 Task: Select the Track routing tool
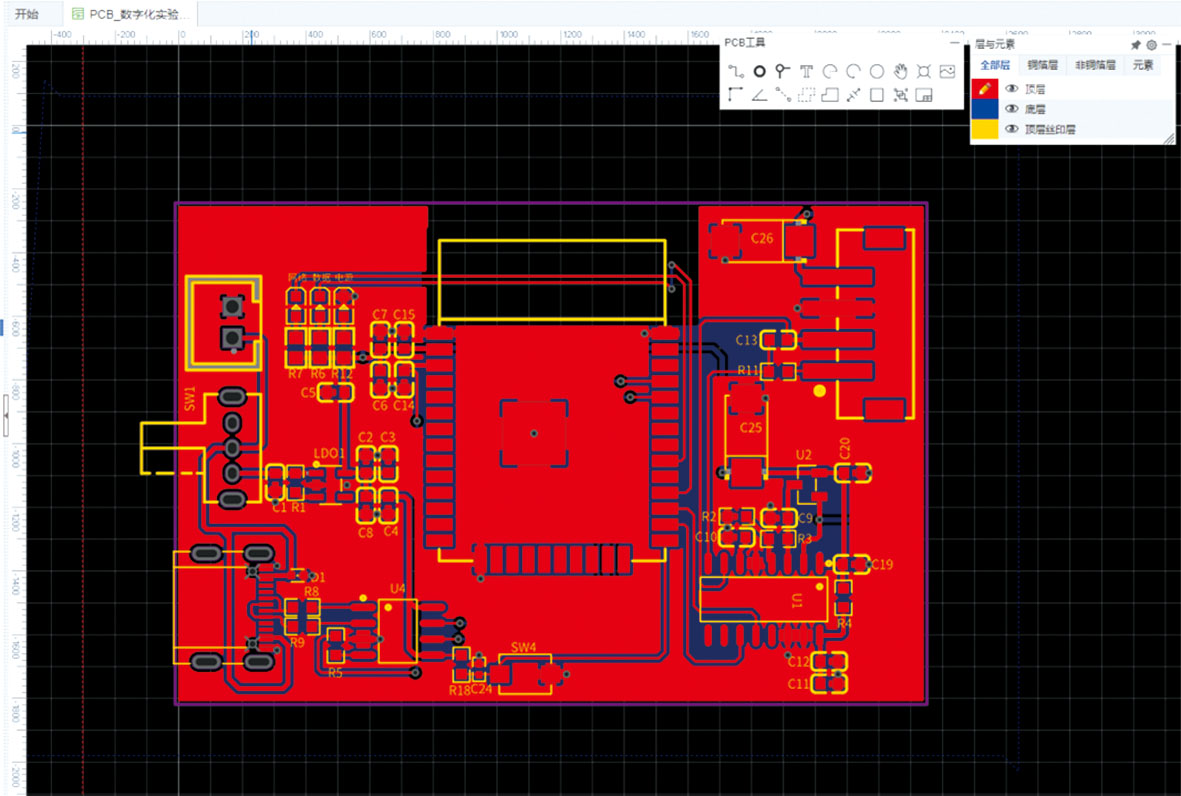tap(736, 71)
